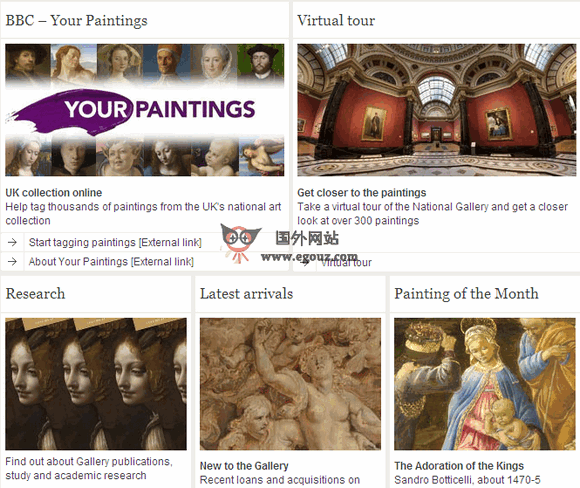The height and width of the screenshot is (488, 580).
Task: Click New to the Gallery caption
Action: [244, 465]
